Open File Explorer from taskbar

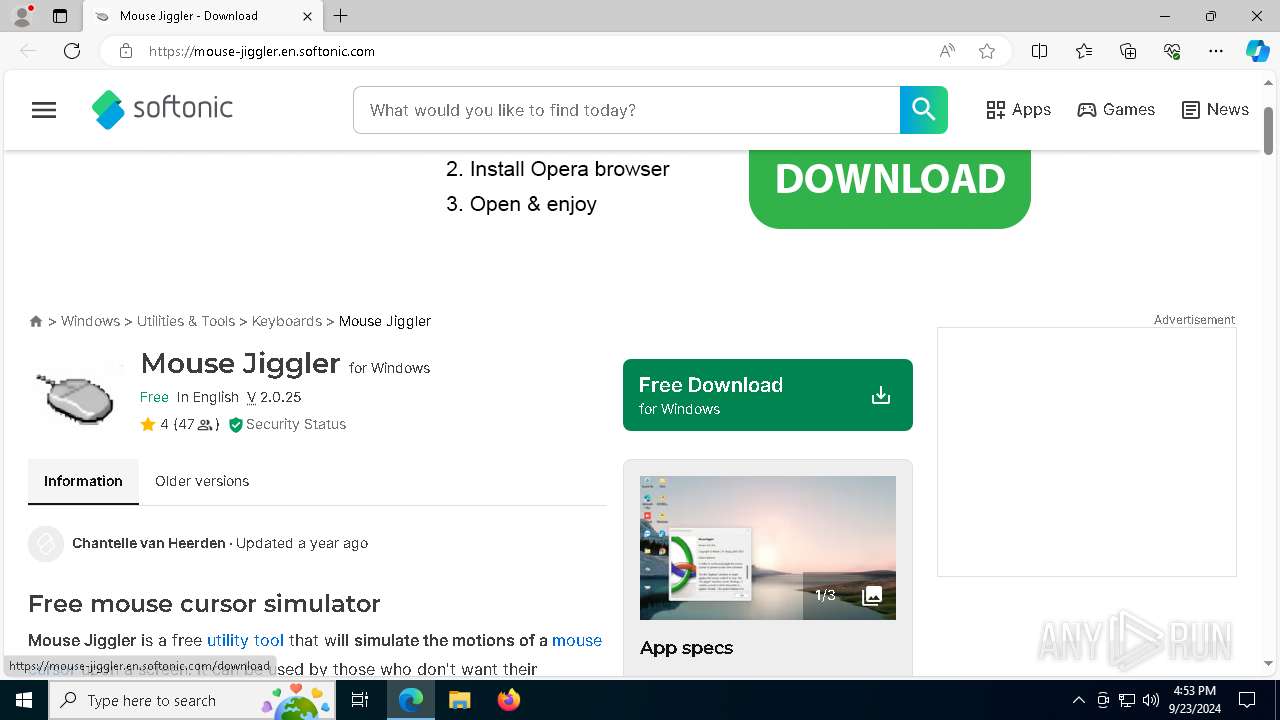(x=459, y=700)
